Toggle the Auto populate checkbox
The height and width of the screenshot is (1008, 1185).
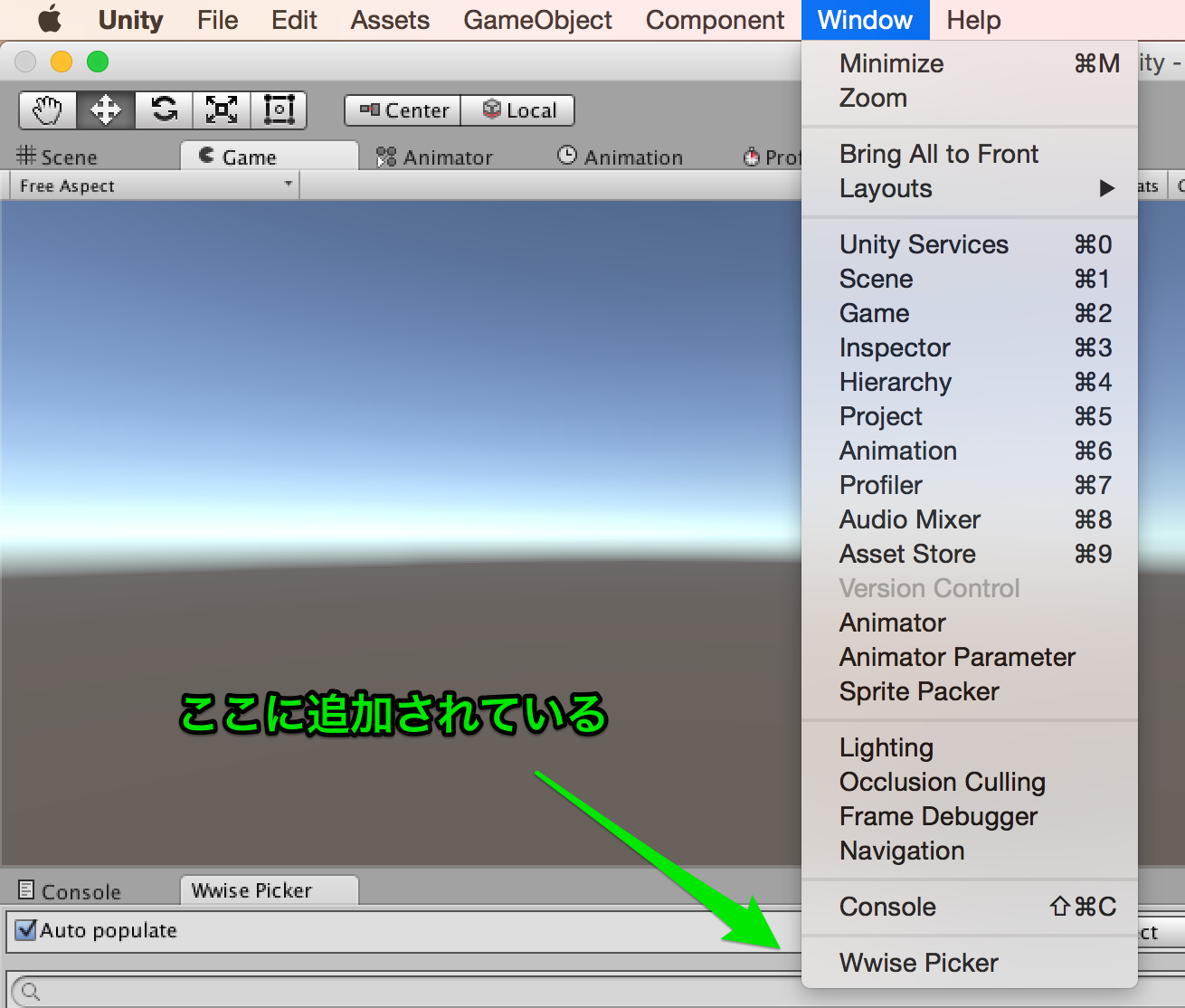coord(26,930)
